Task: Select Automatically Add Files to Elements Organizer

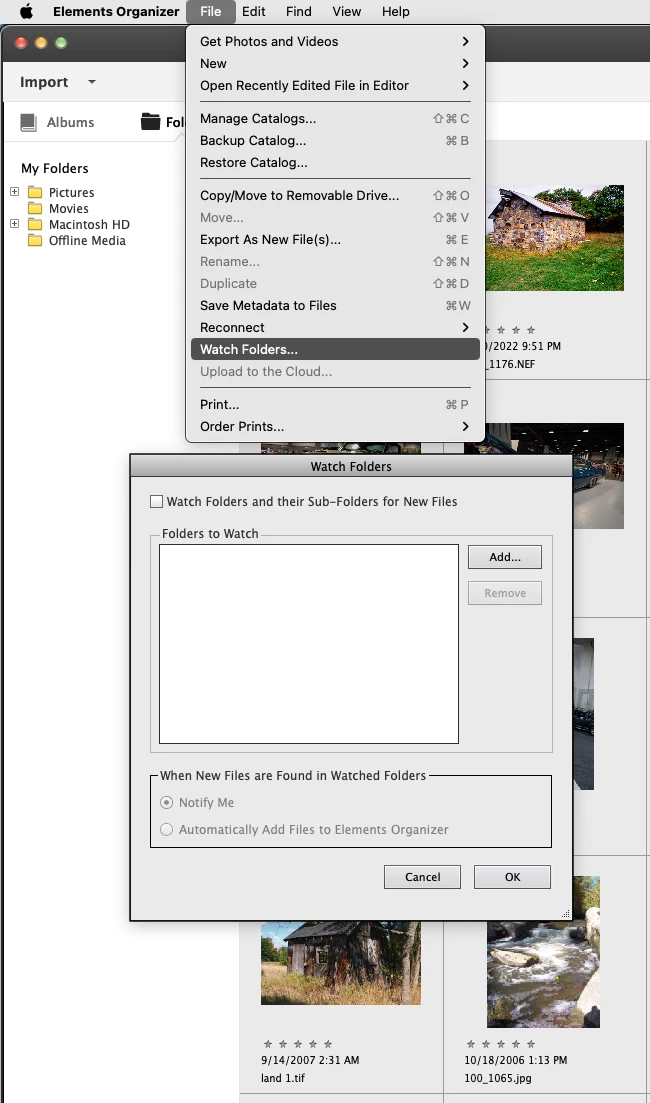Action: (166, 830)
